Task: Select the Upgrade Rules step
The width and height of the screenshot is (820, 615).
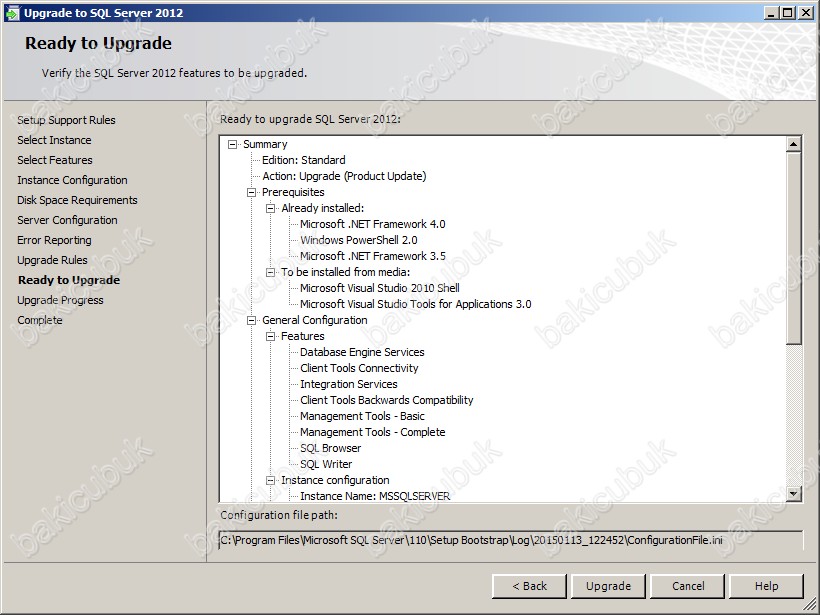Action: (x=52, y=260)
